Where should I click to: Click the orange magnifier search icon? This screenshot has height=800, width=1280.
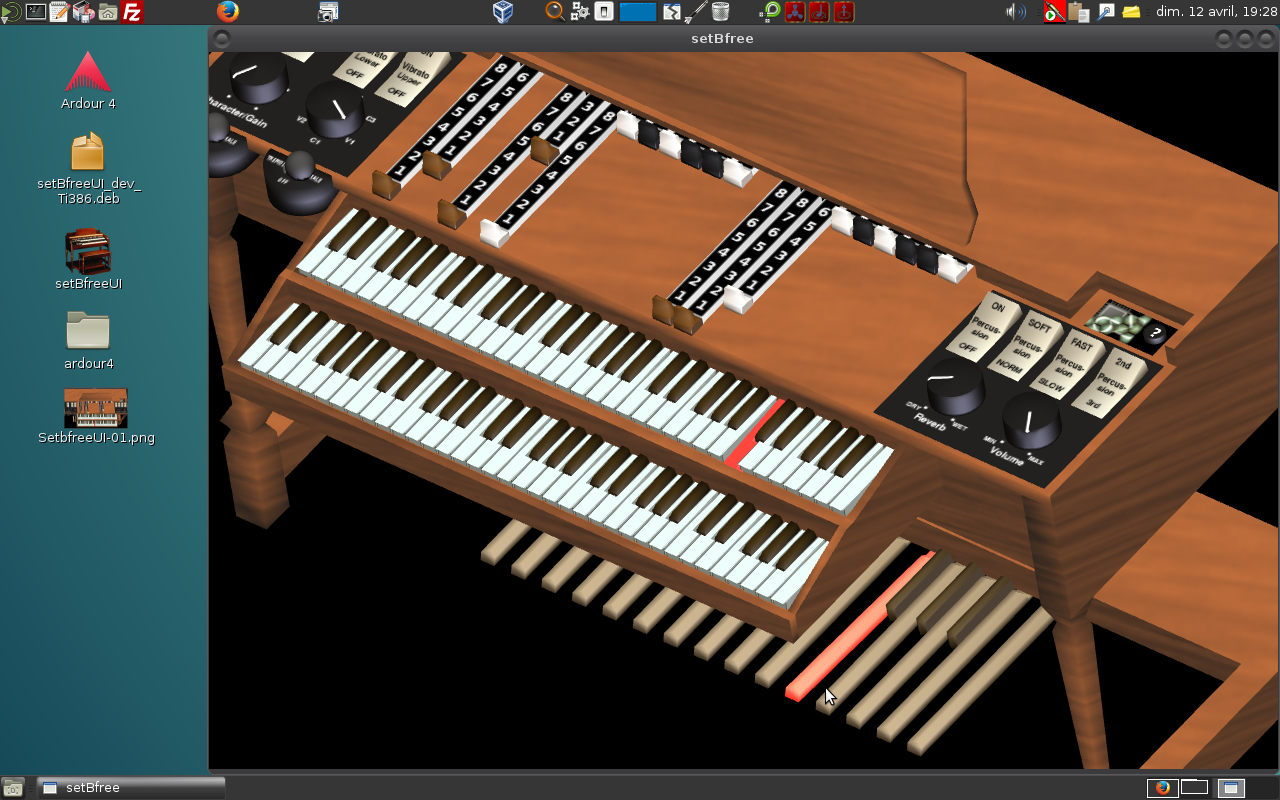554,12
